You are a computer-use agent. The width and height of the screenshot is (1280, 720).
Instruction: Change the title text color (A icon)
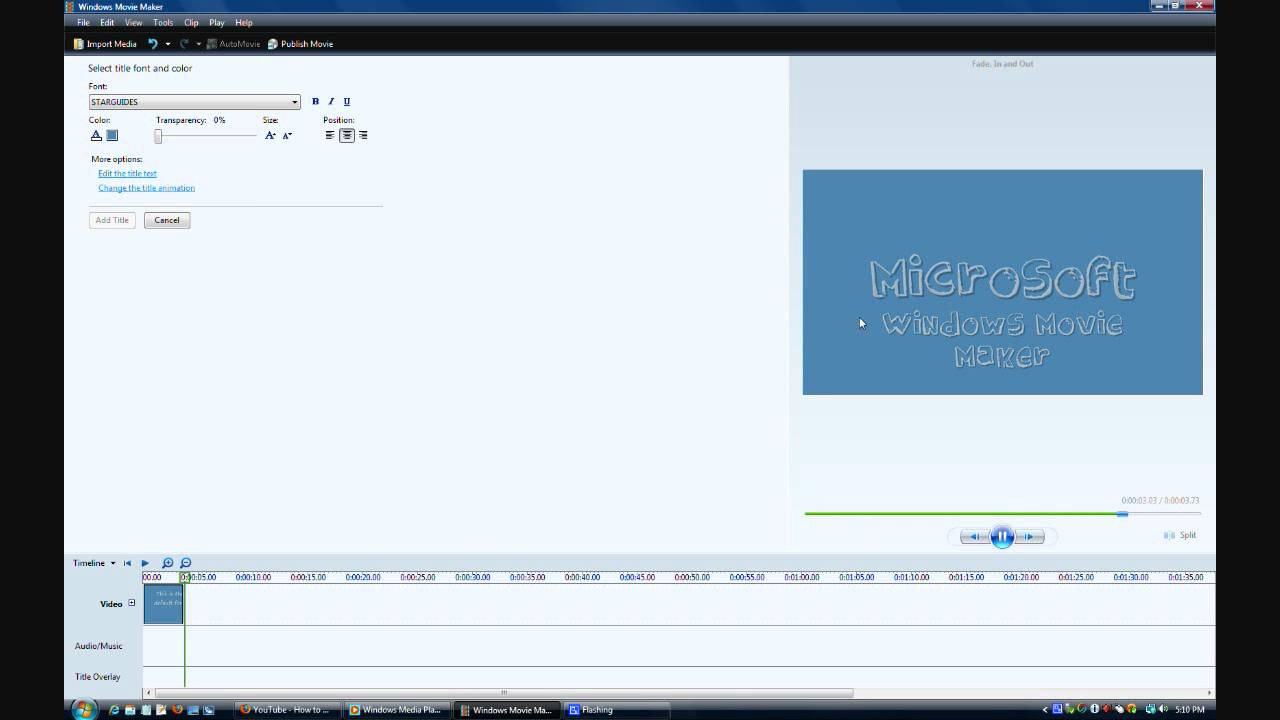coord(96,135)
